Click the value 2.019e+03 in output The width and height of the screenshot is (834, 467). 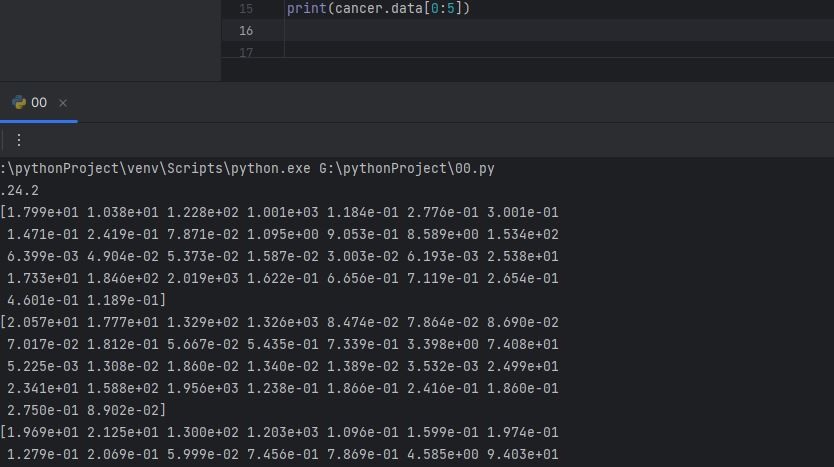point(203,279)
